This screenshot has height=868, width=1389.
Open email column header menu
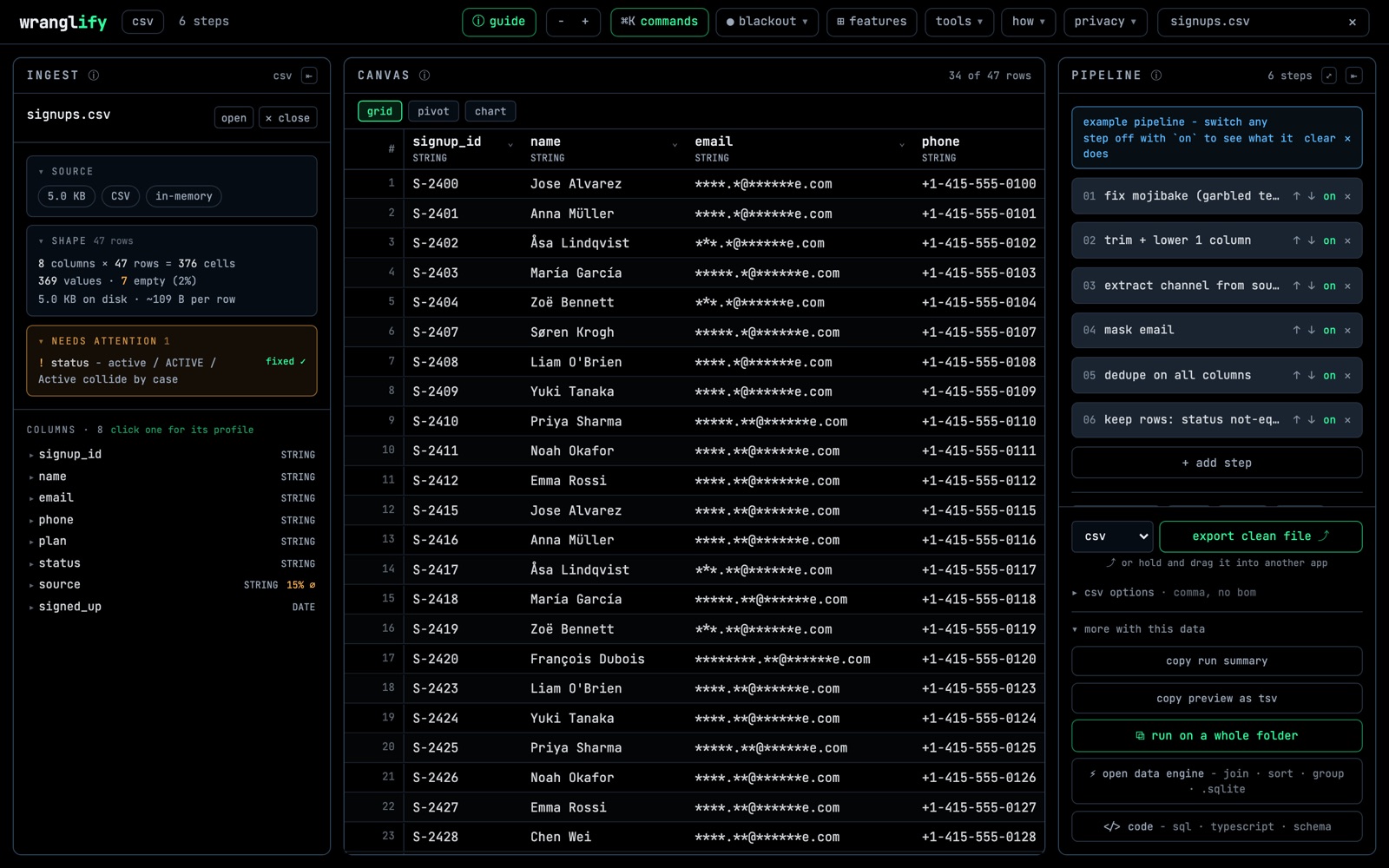tap(902, 145)
